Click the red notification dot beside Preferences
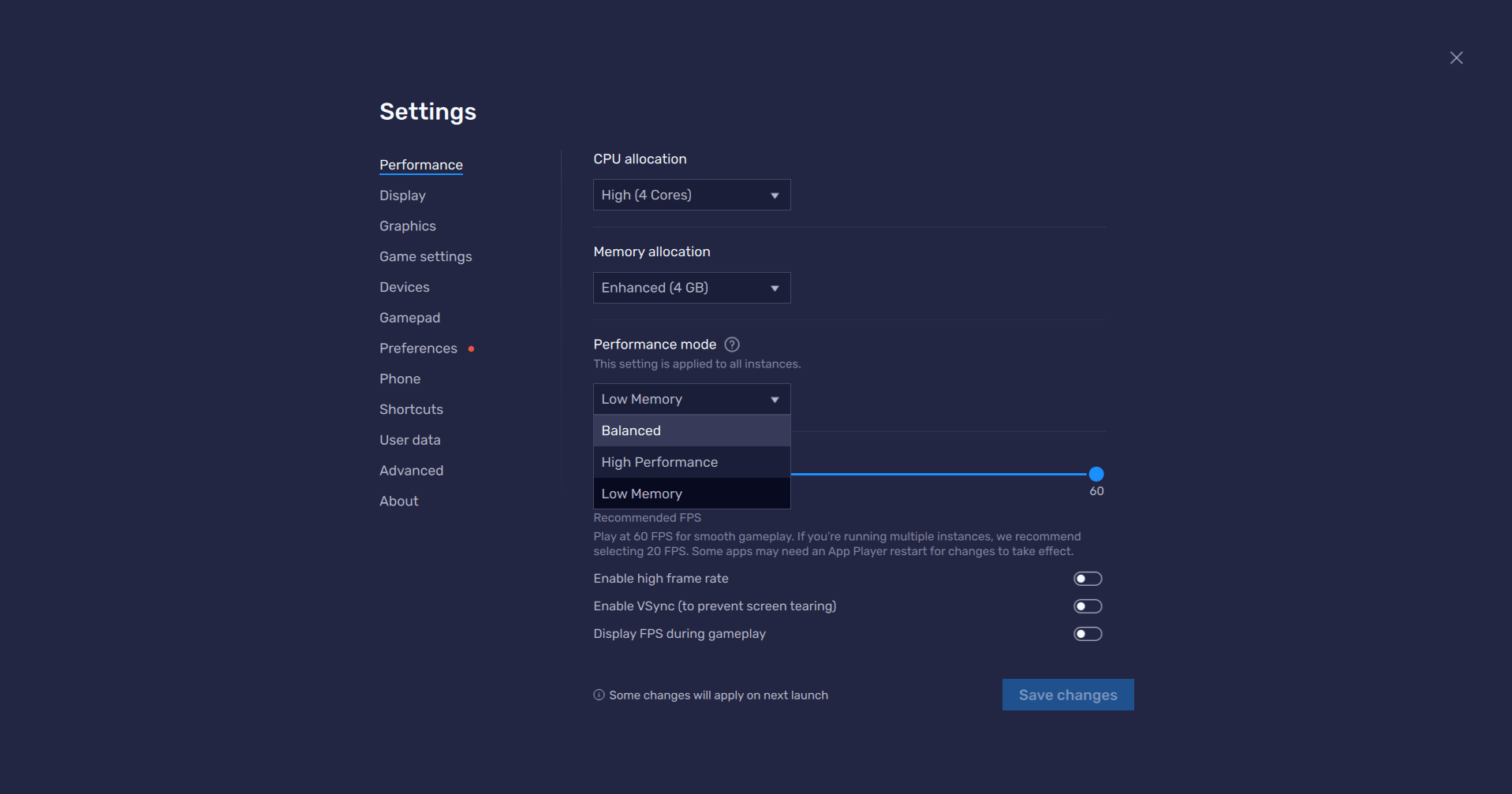 [x=471, y=349]
